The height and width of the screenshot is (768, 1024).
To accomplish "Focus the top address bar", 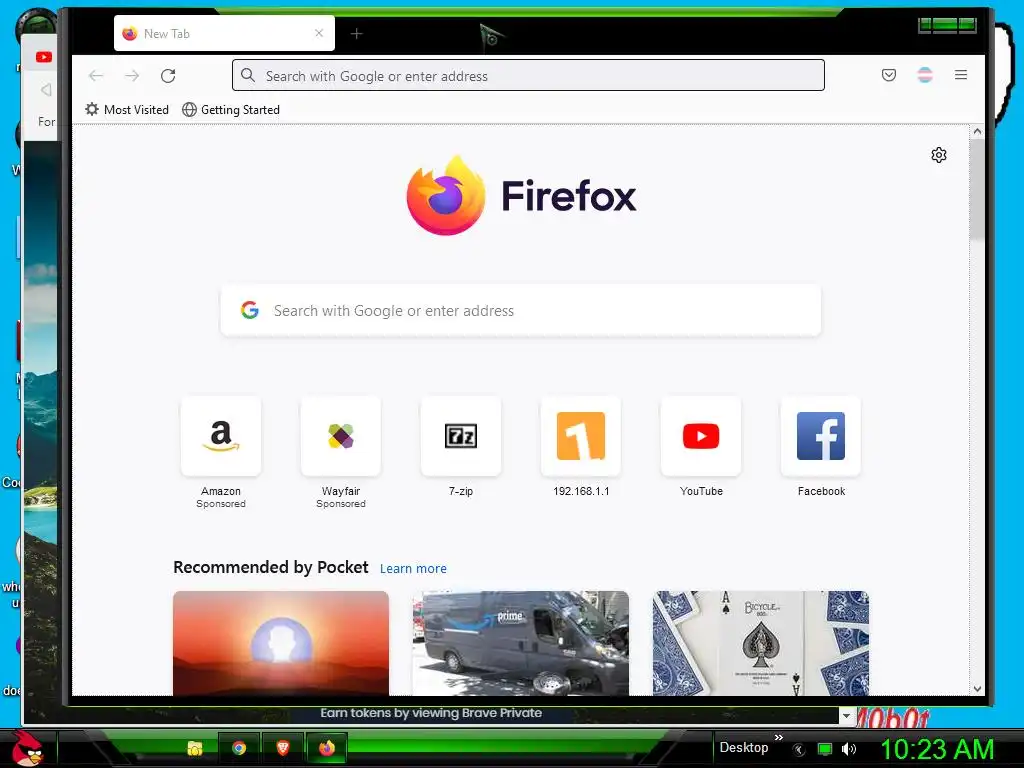I will pos(528,76).
